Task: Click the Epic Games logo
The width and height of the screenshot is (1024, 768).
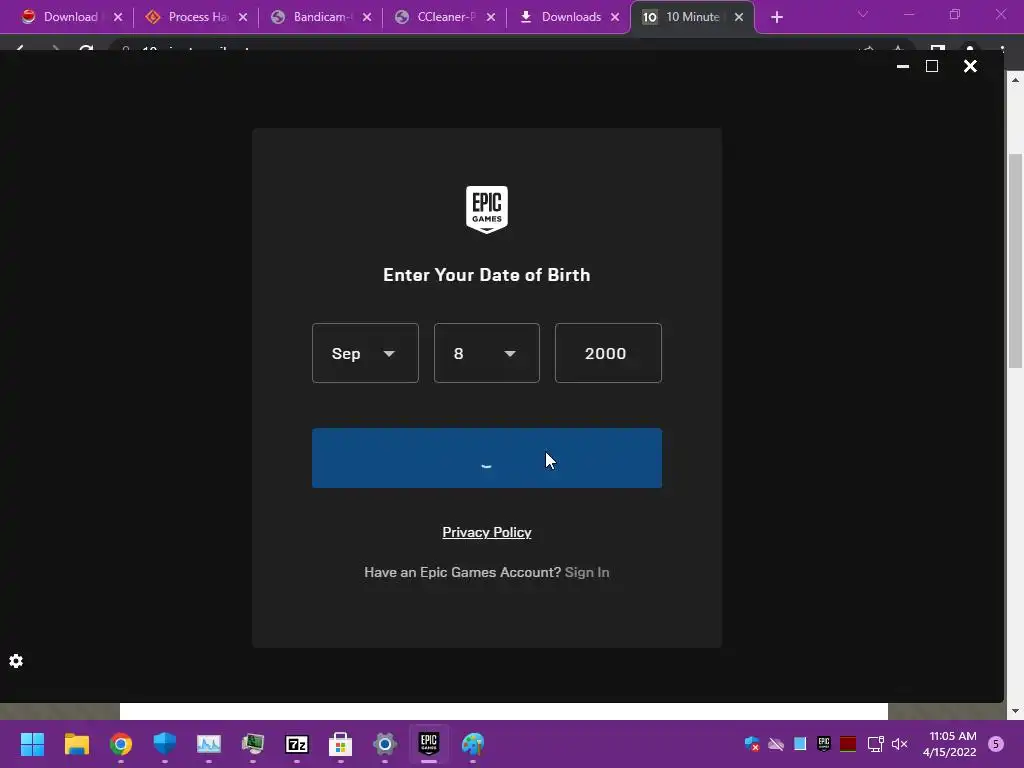Action: [x=487, y=210]
